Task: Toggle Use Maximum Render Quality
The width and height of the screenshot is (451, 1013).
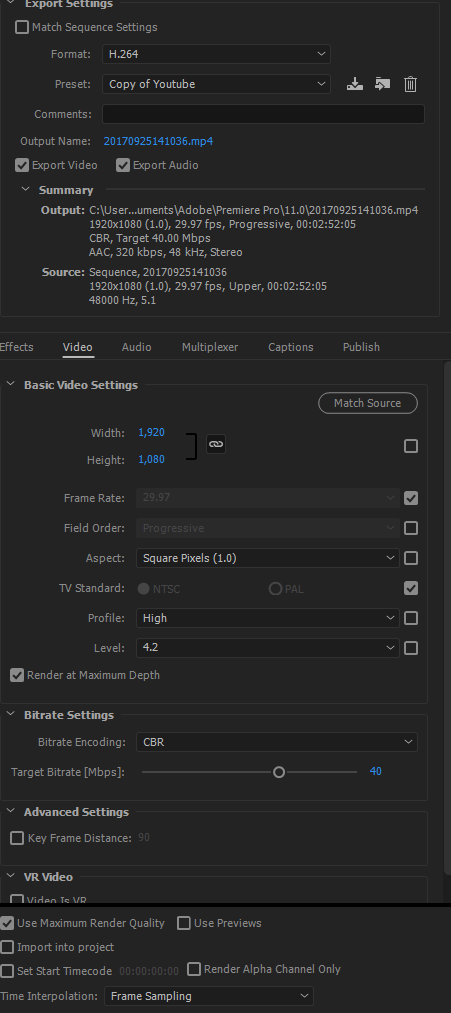Action: tap(7, 923)
